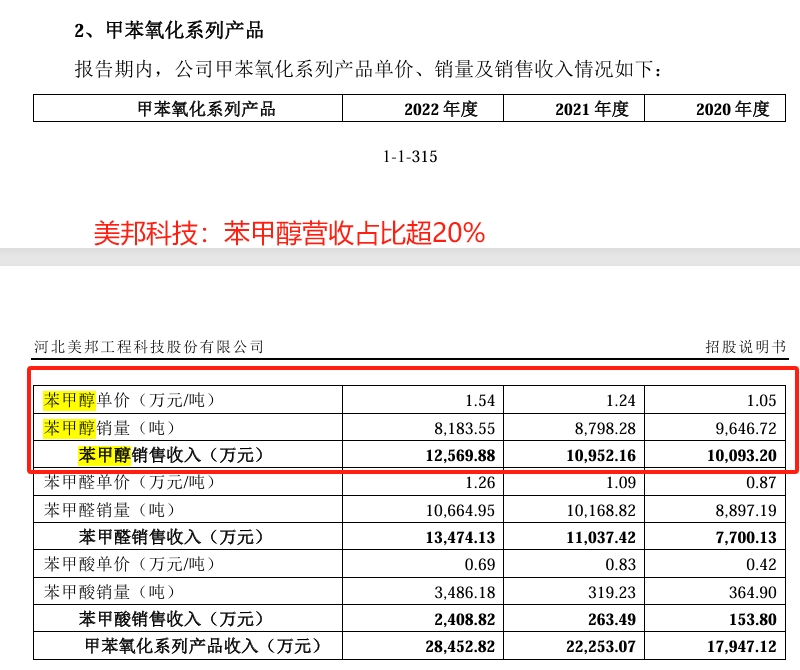Click the '2022 年度' column header
The image size is (800, 670).
click(441, 109)
